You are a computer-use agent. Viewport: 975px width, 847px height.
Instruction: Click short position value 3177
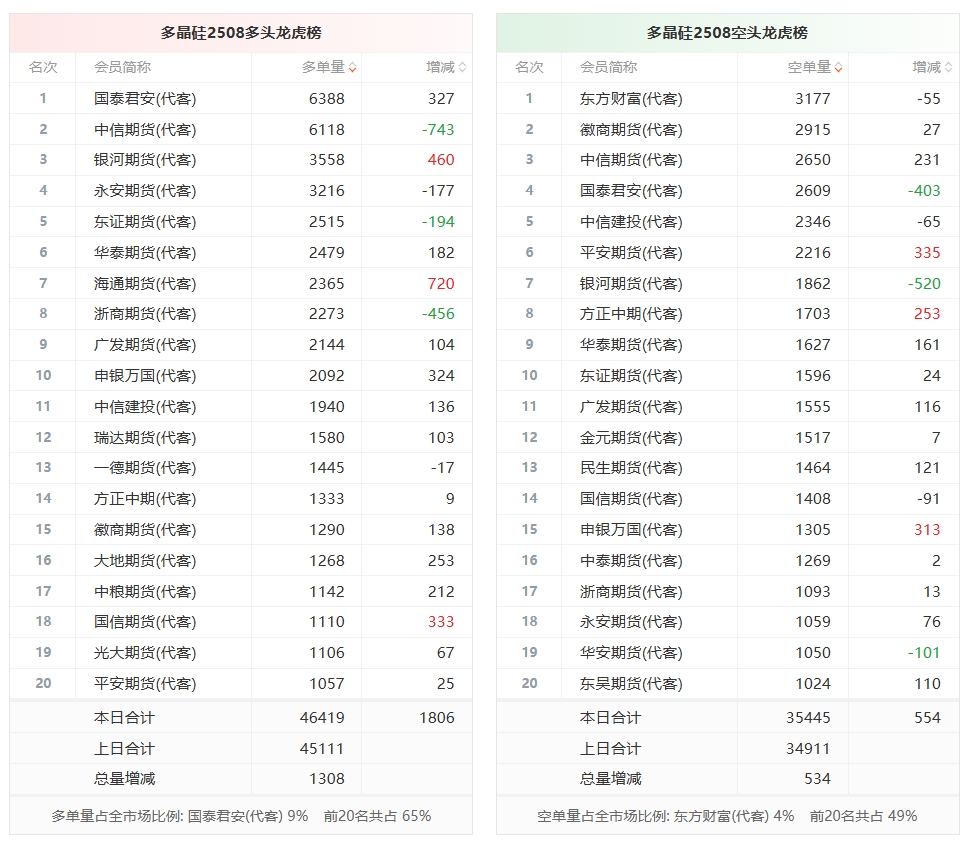(x=813, y=99)
